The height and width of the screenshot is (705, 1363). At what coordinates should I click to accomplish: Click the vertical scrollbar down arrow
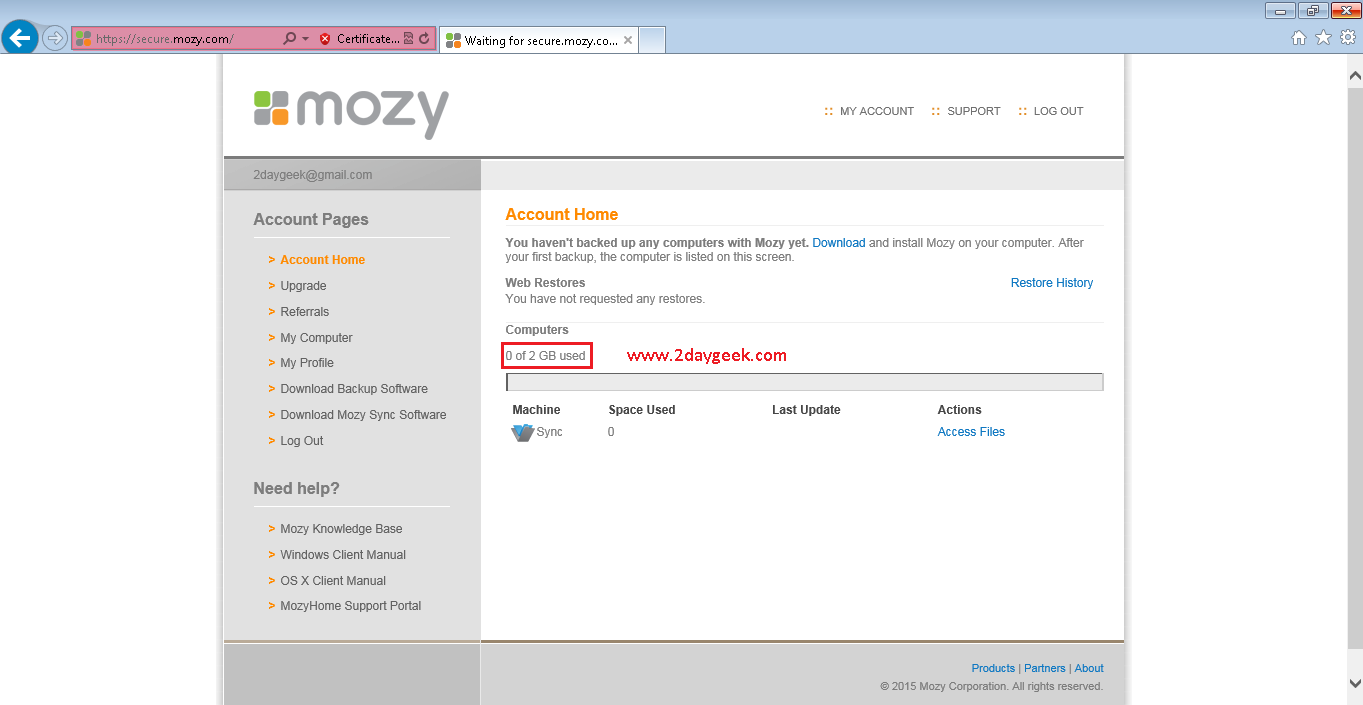coord(1355,683)
